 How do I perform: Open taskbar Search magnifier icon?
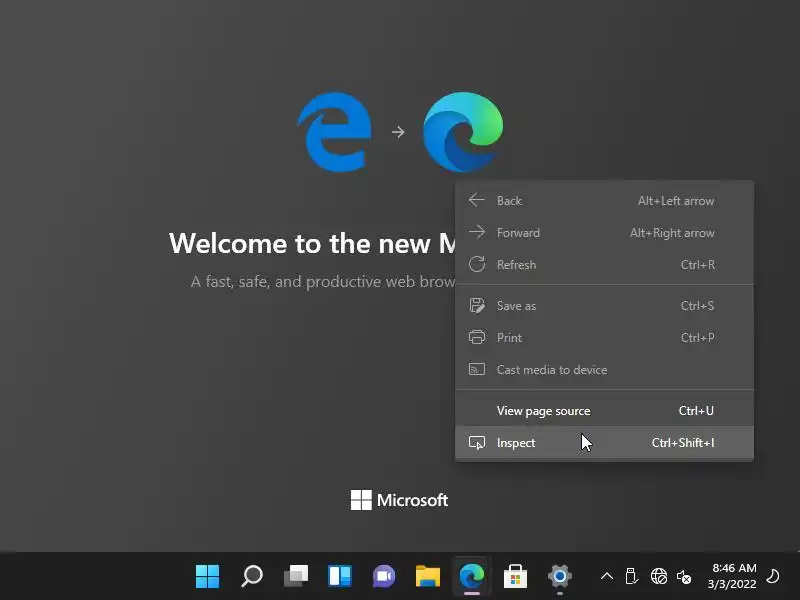(x=252, y=577)
